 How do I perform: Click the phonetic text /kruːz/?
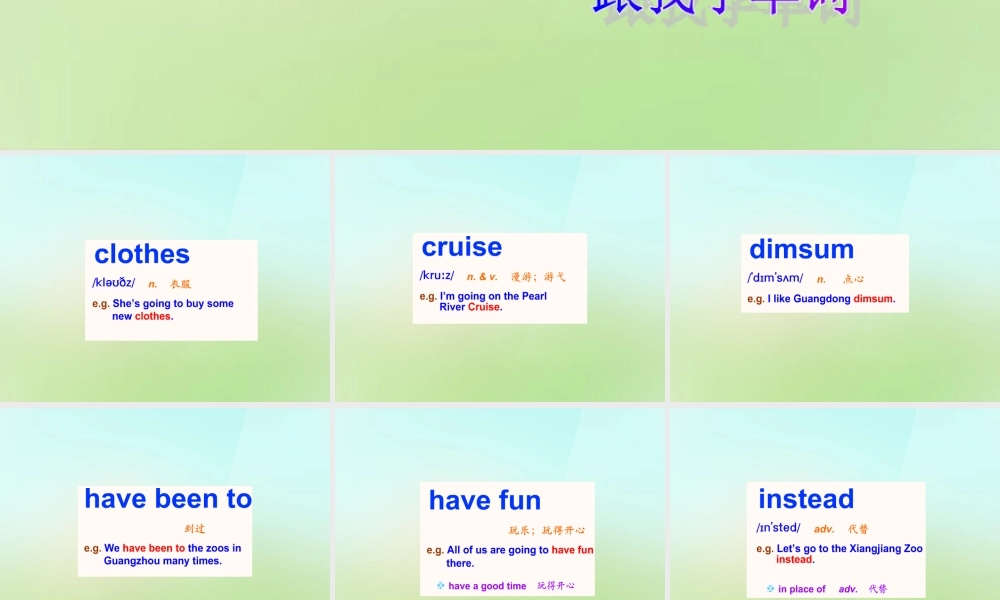(x=437, y=275)
